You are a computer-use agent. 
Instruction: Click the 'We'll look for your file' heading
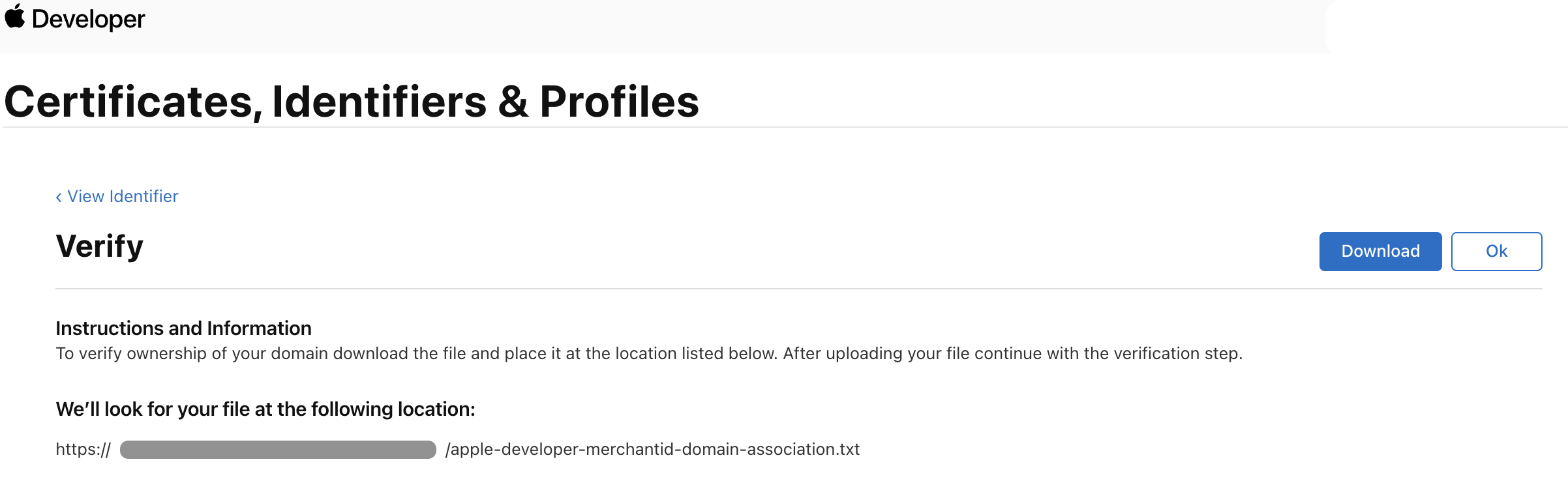click(265, 409)
